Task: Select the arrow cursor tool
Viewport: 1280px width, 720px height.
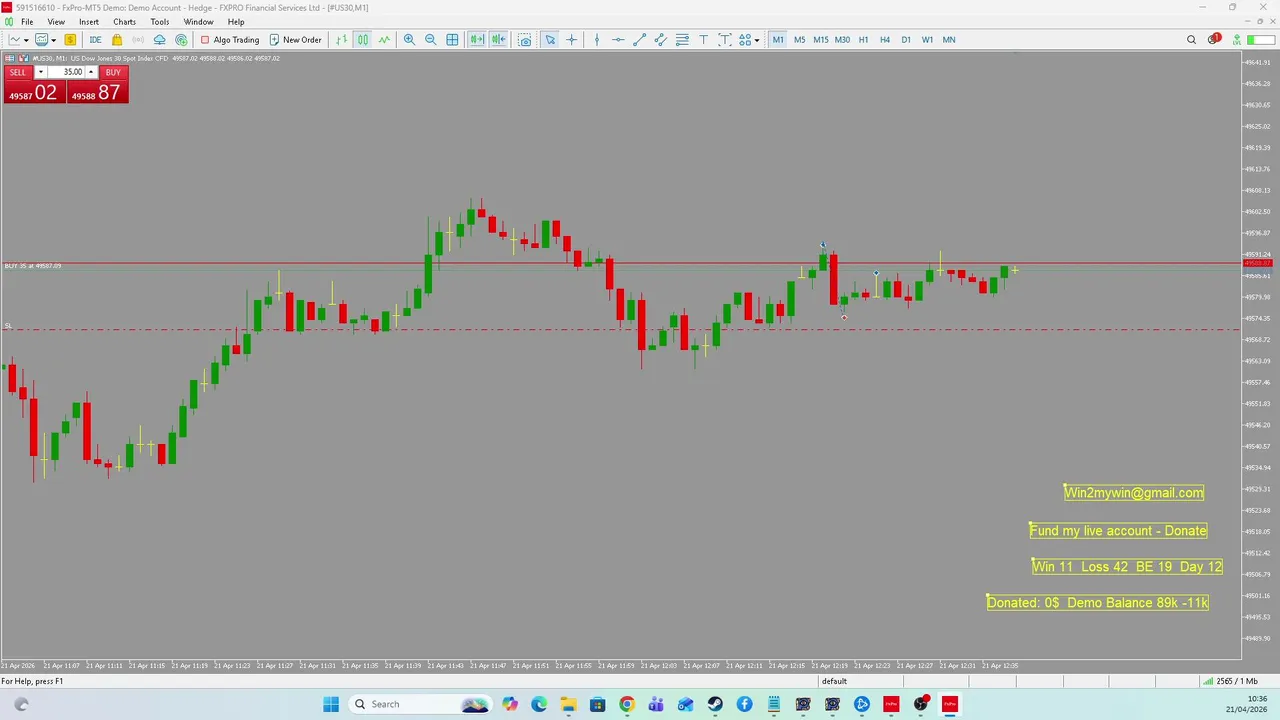Action: (x=550, y=40)
